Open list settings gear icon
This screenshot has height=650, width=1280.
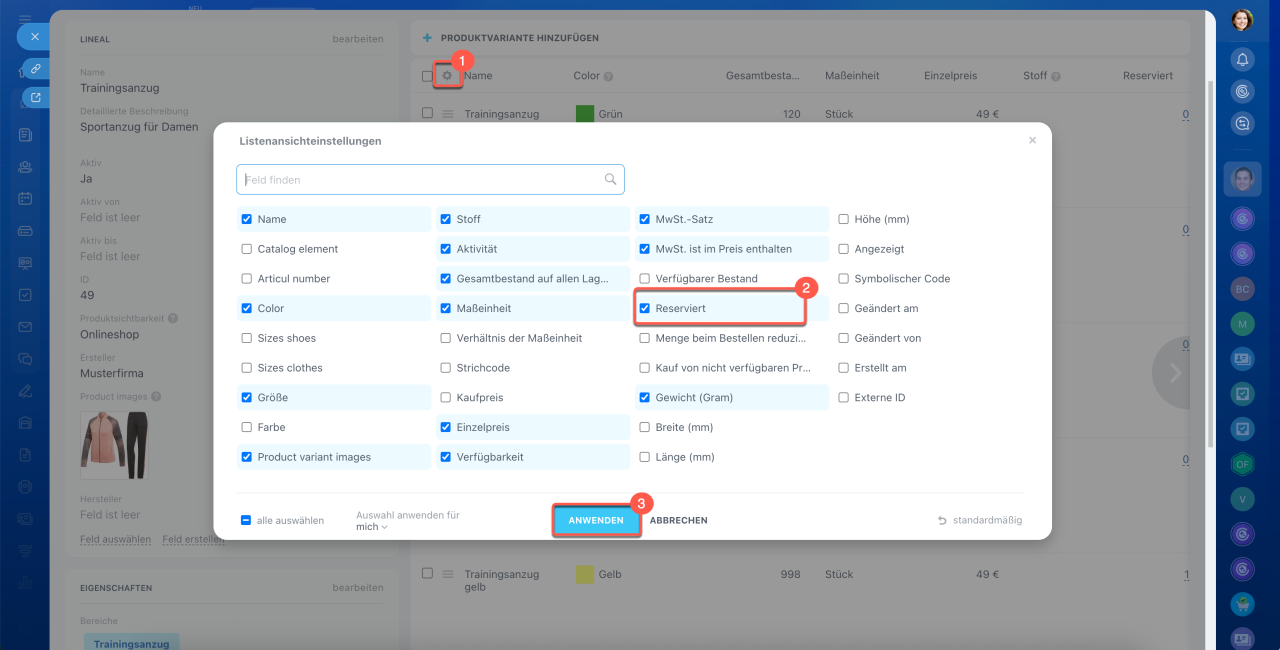[x=447, y=76]
